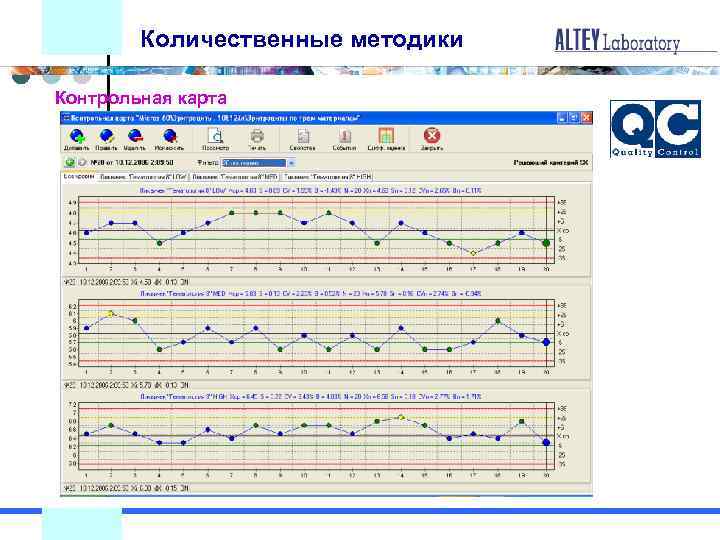The image size is (720, 540).
Task: Click the control chart window title bar
Action: [326, 118]
